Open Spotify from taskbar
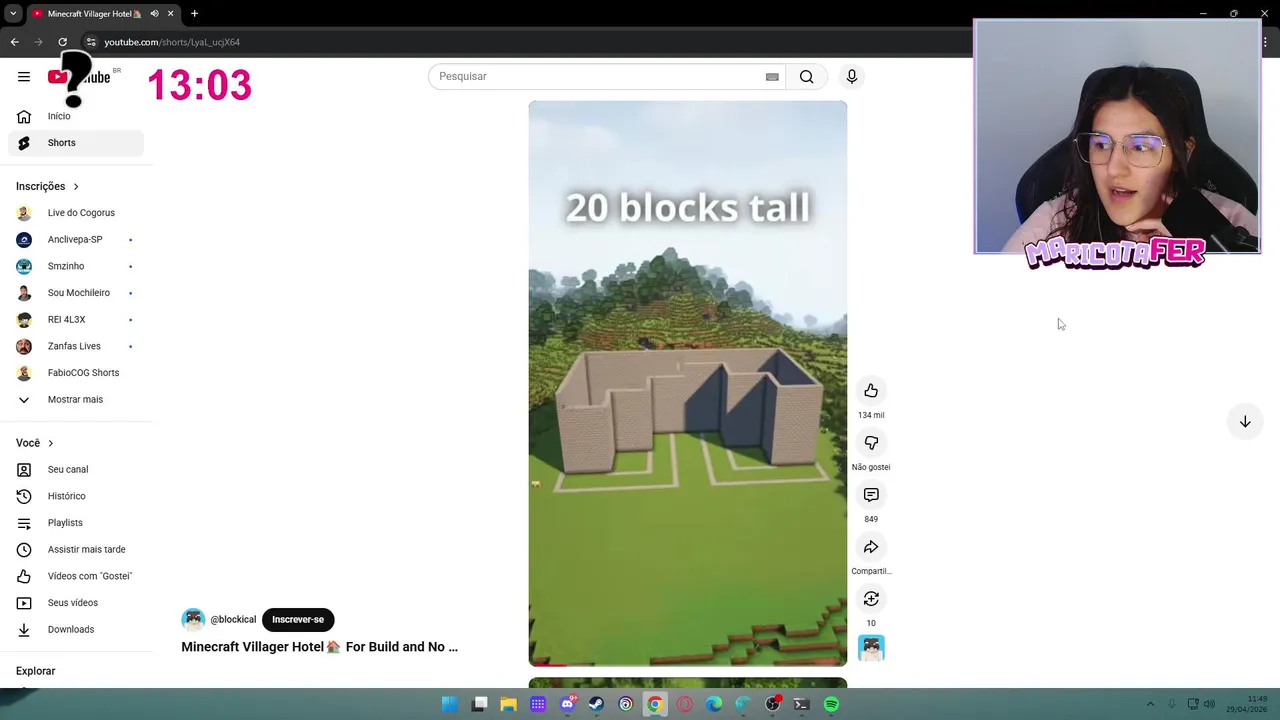Viewport: 1280px width, 720px height. coord(831,704)
